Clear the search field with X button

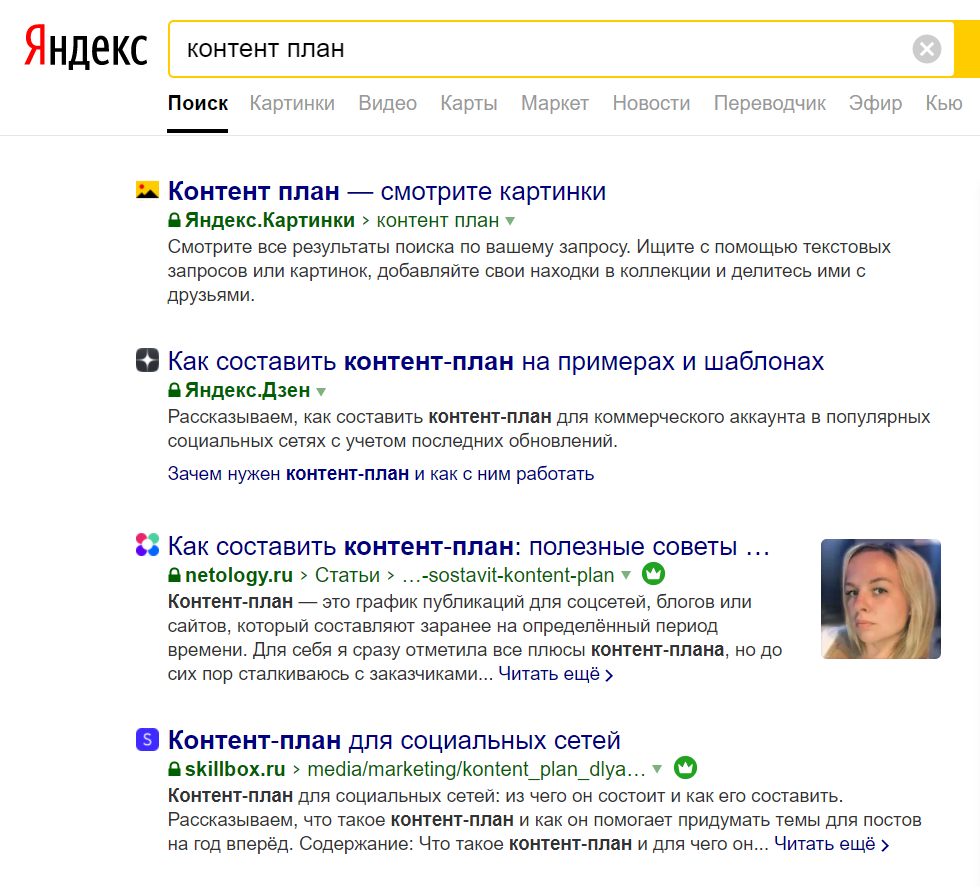pyautogui.click(x=927, y=49)
